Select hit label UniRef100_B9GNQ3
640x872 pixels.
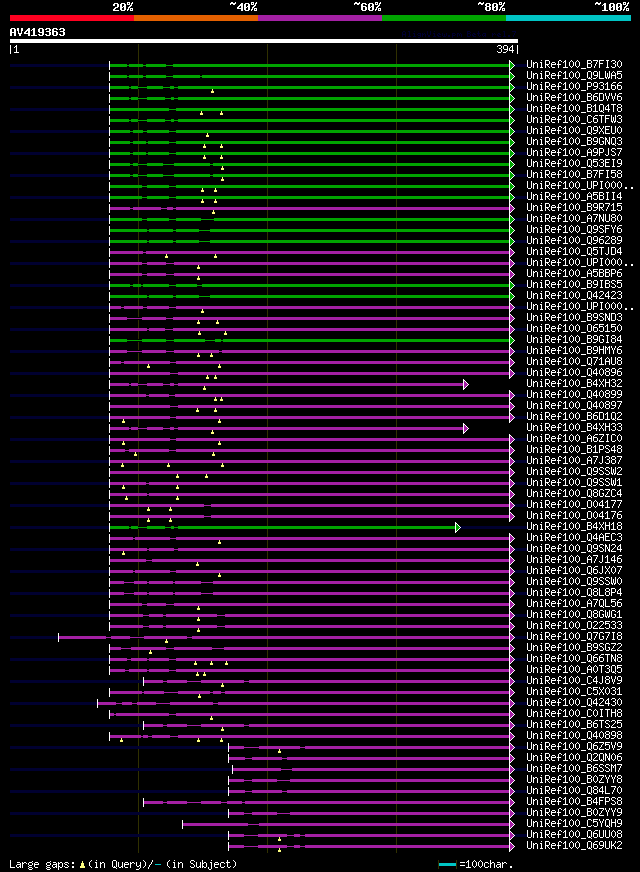pos(574,142)
